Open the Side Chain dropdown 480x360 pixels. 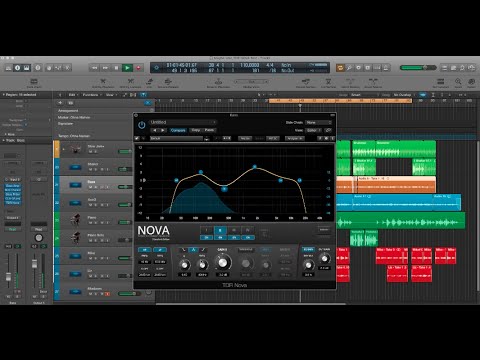[319, 122]
